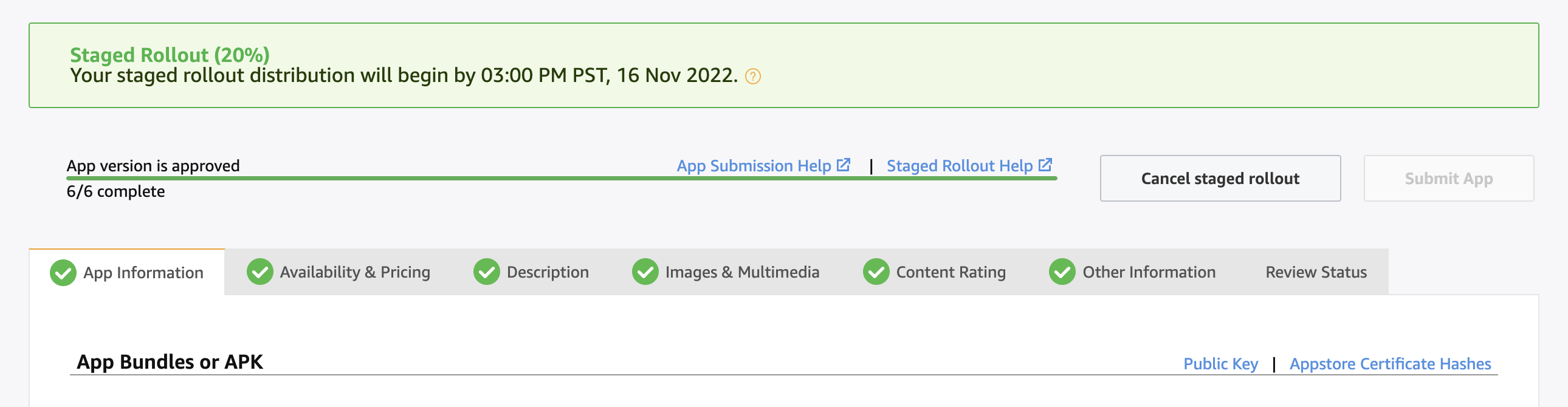Click the App Information green checkmark icon
The width and height of the screenshot is (1568, 407).
click(x=63, y=273)
